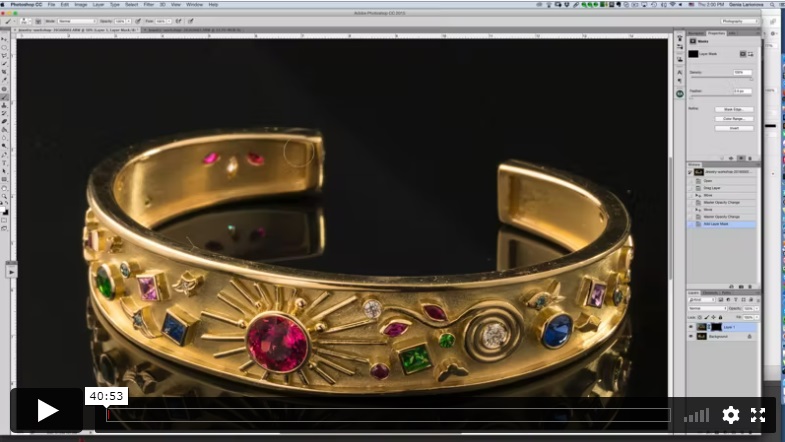Hide Layer 1 via eye icon

click(x=691, y=327)
